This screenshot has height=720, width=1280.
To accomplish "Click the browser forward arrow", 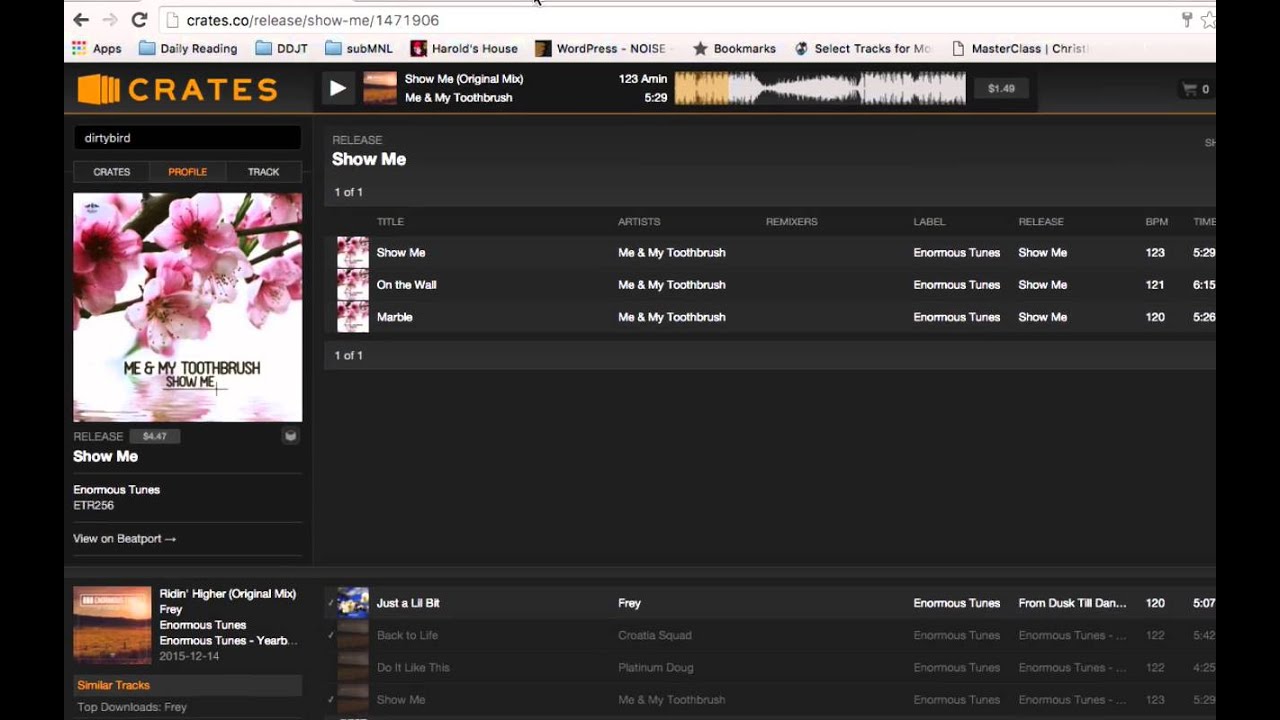I will (x=110, y=20).
